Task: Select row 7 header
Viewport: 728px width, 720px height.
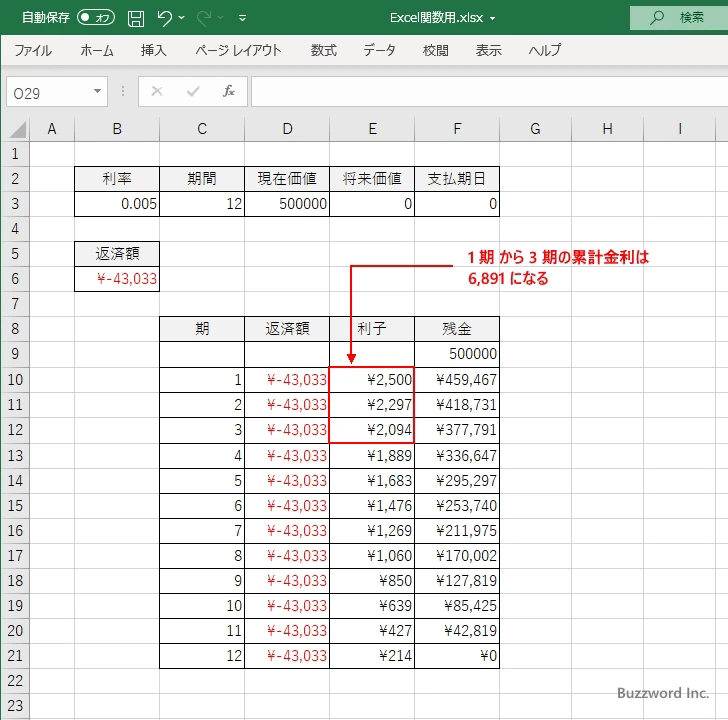Action: pos(15,304)
